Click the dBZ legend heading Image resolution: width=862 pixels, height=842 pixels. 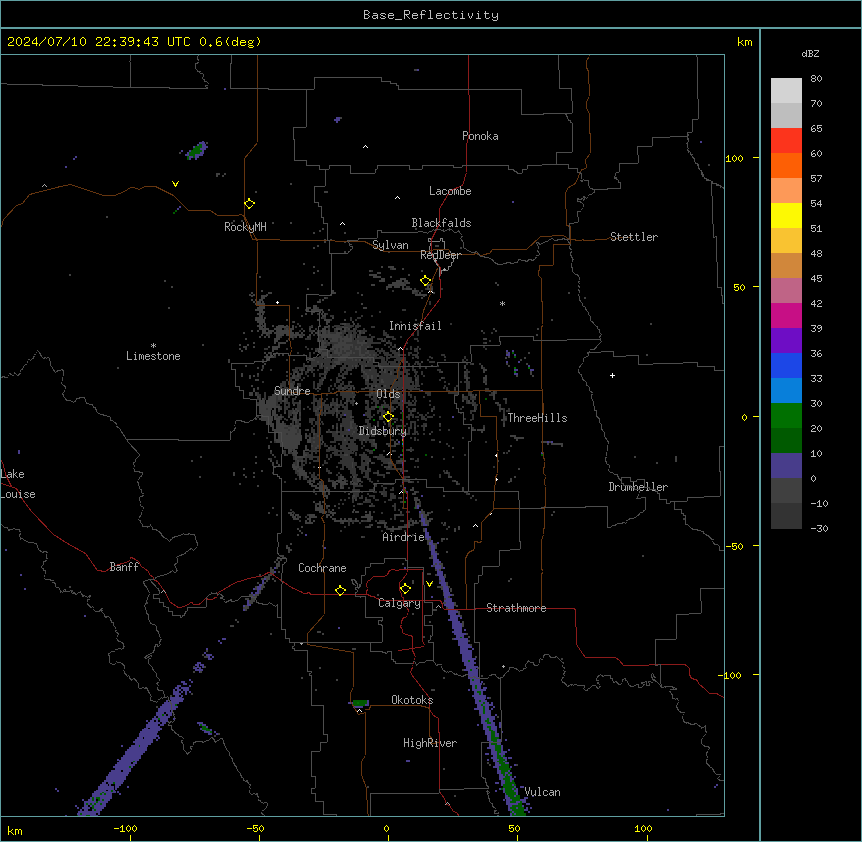click(x=810, y=53)
